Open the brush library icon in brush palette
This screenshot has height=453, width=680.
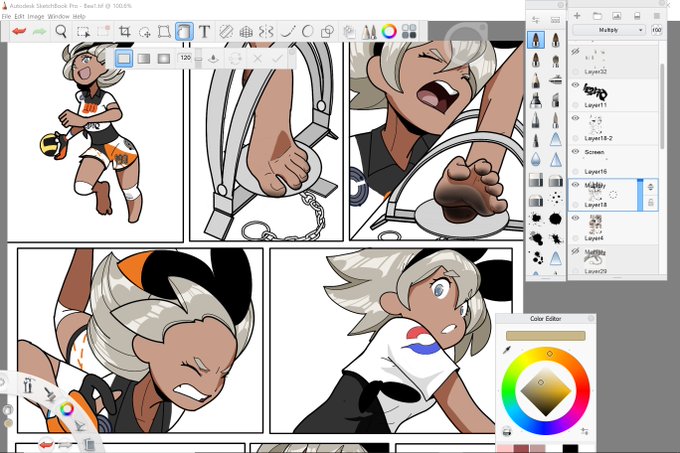point(555,20)
